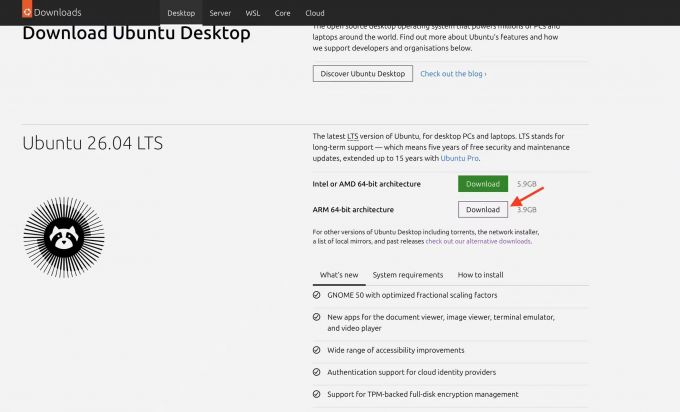The image size is (680, 412).
Task: Download the ARM 64-bit architecture image
Action: [483, 209]
